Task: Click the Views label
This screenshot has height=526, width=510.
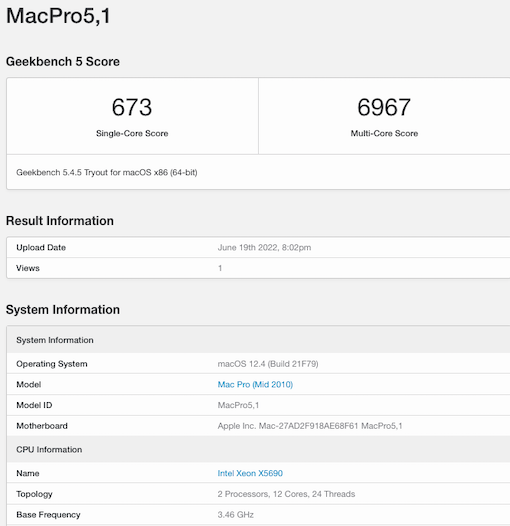Action: click(28, 268)
